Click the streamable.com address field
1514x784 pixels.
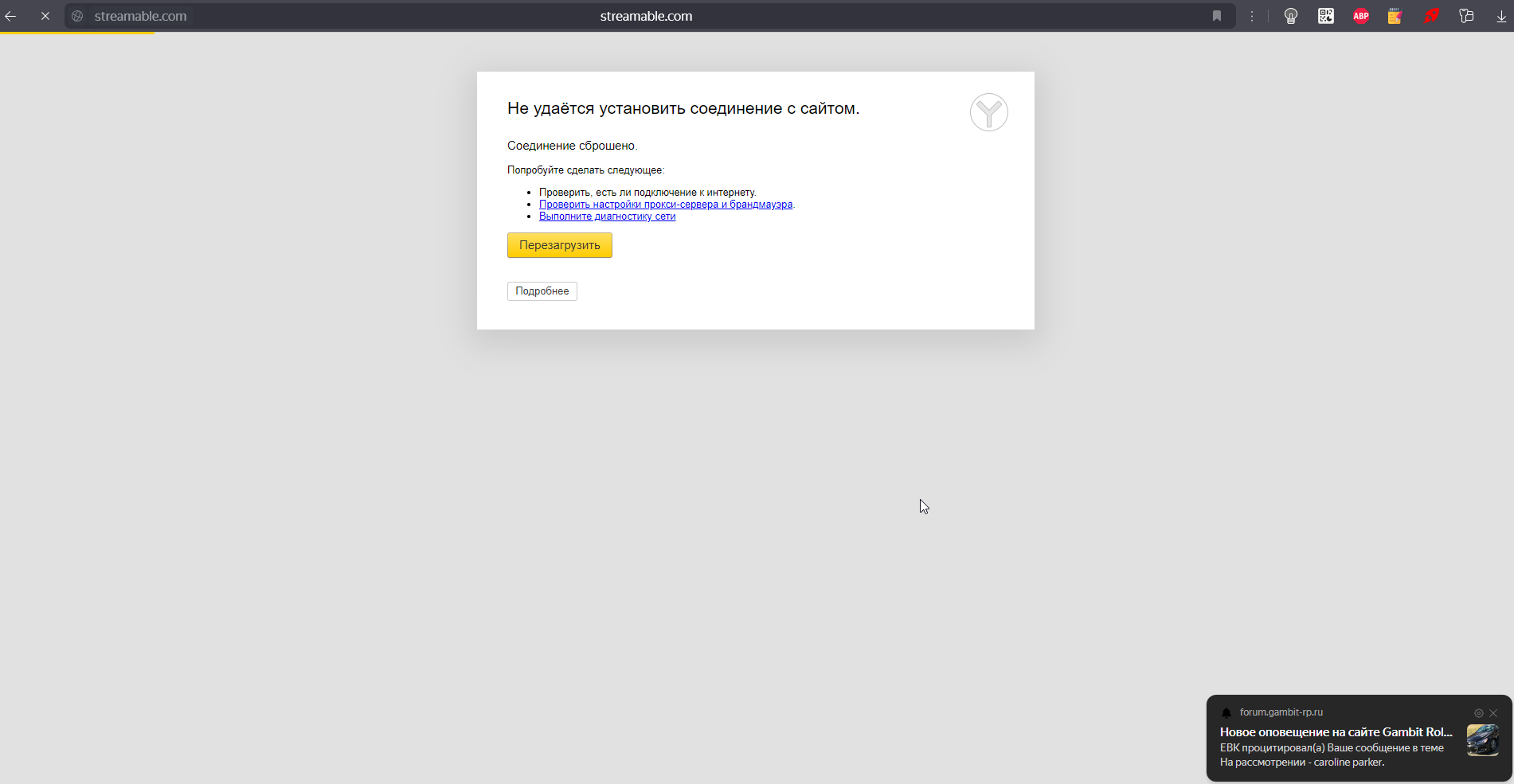[645, 16]
